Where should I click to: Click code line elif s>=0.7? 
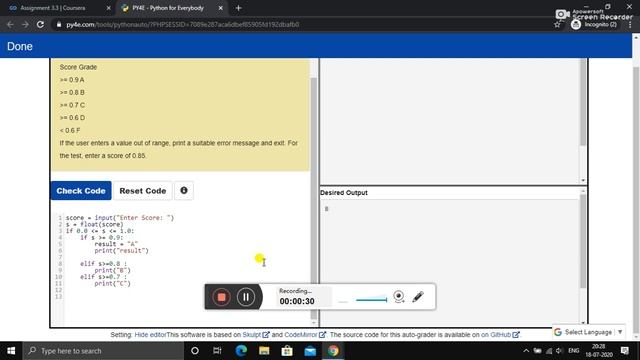(x=103, y=277)
